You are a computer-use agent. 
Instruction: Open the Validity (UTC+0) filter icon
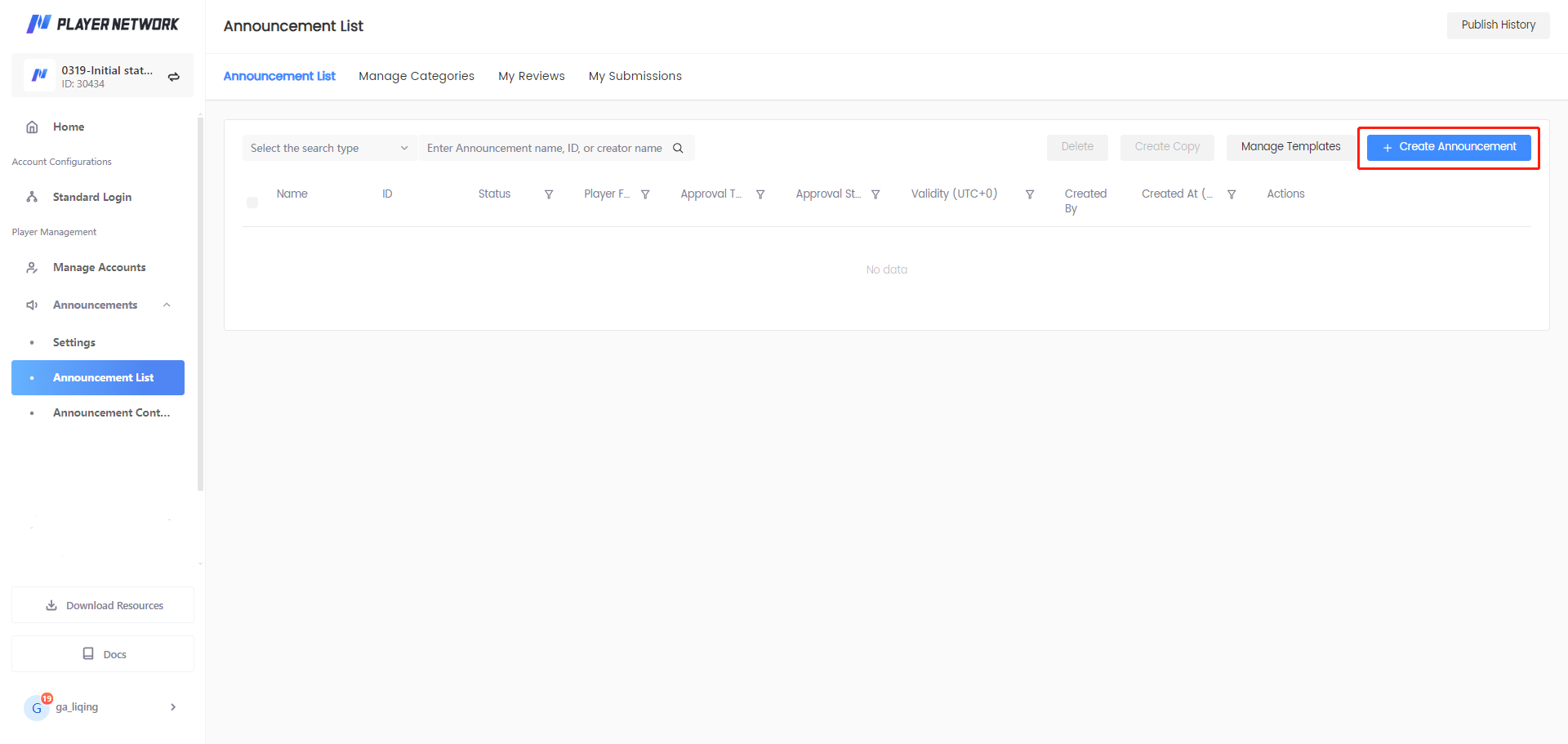1030,194
